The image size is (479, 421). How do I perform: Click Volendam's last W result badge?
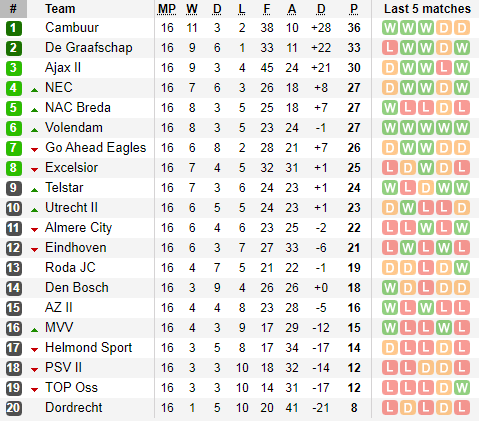(x=462, y=128)
